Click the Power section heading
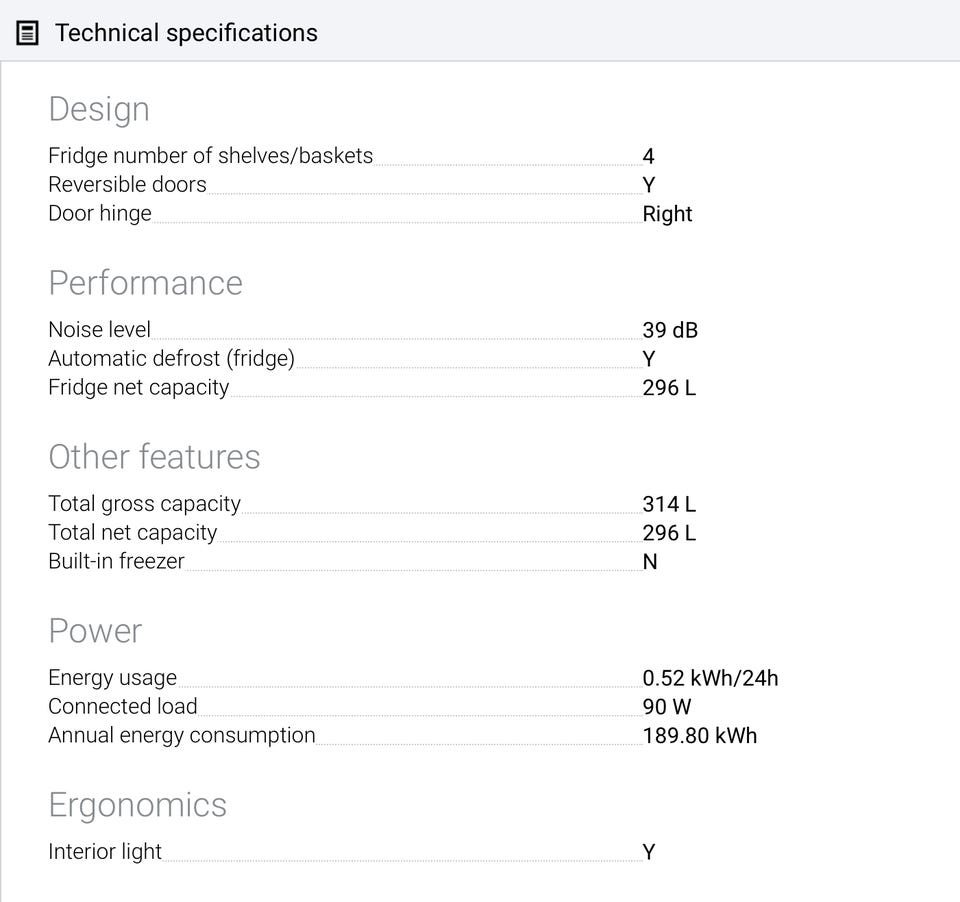The height and width of the screenshot is (902, 960). pyautogui.click(x=95, y=631)
